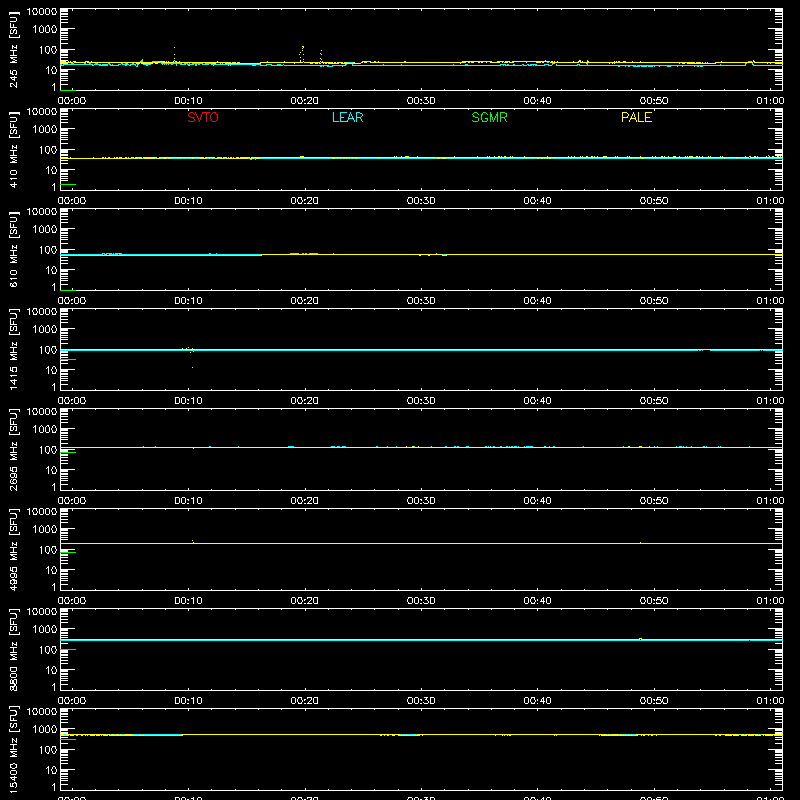Click the 1000 tick label of 15400 MHz plot
Image resolution: width=800 pixels, height=800 pixels.
click(x=45, y=730)
